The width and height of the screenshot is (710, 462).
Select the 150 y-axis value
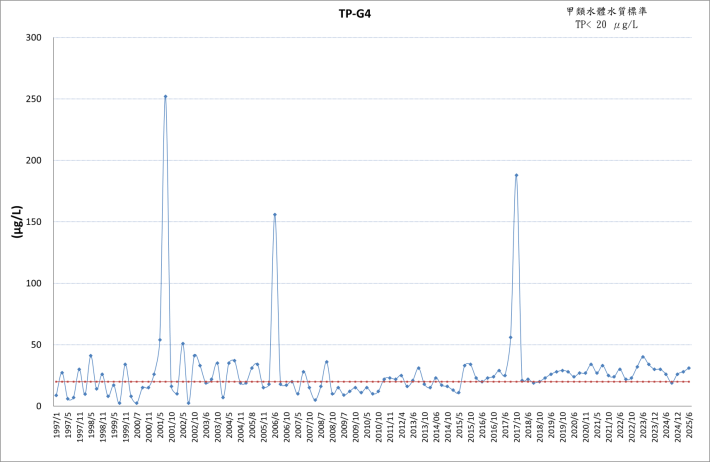tap(33, 221)
